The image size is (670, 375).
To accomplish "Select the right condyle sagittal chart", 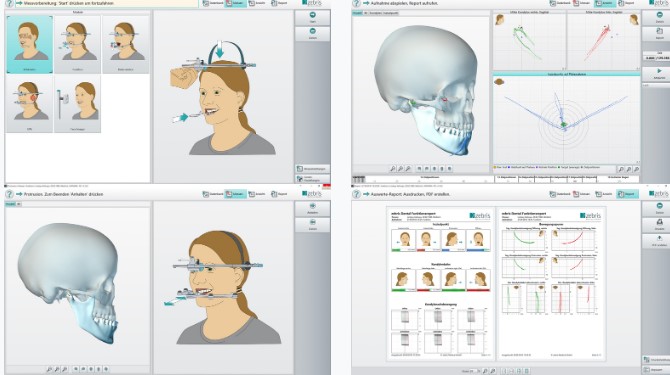I will (x=529, y=41).
